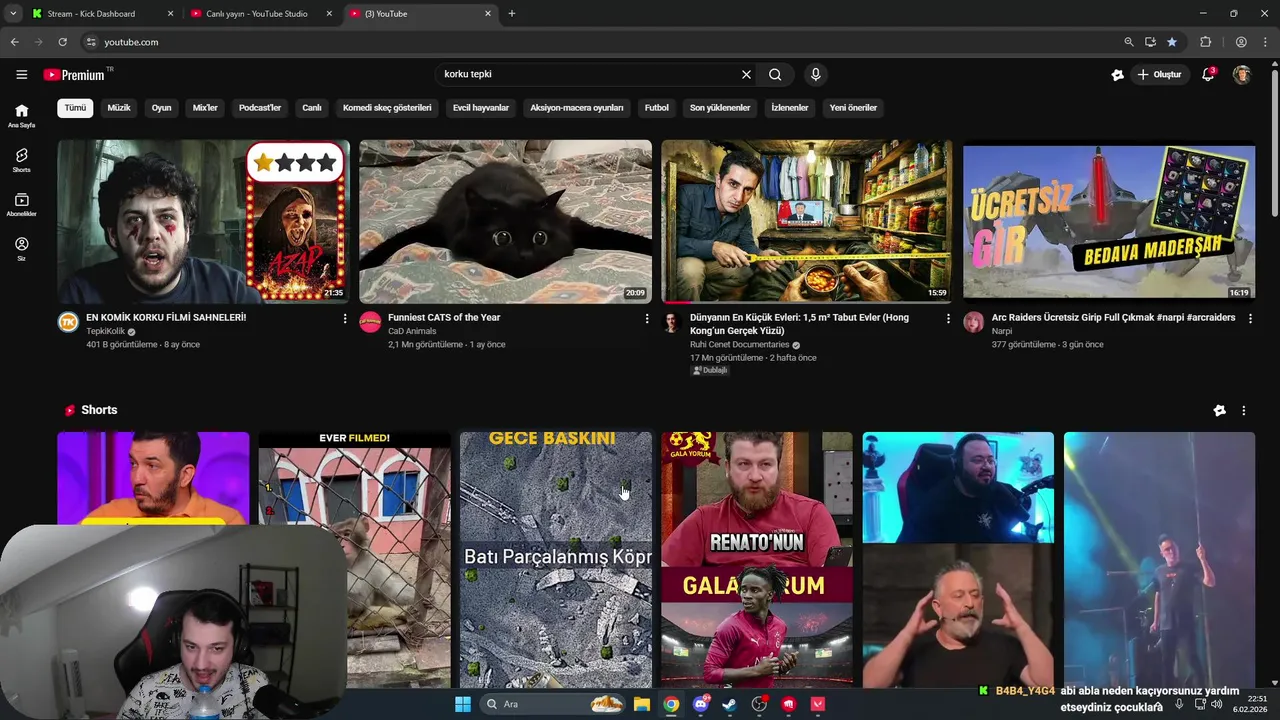Open the YouTube guide hamburger menu

[21, 74]
